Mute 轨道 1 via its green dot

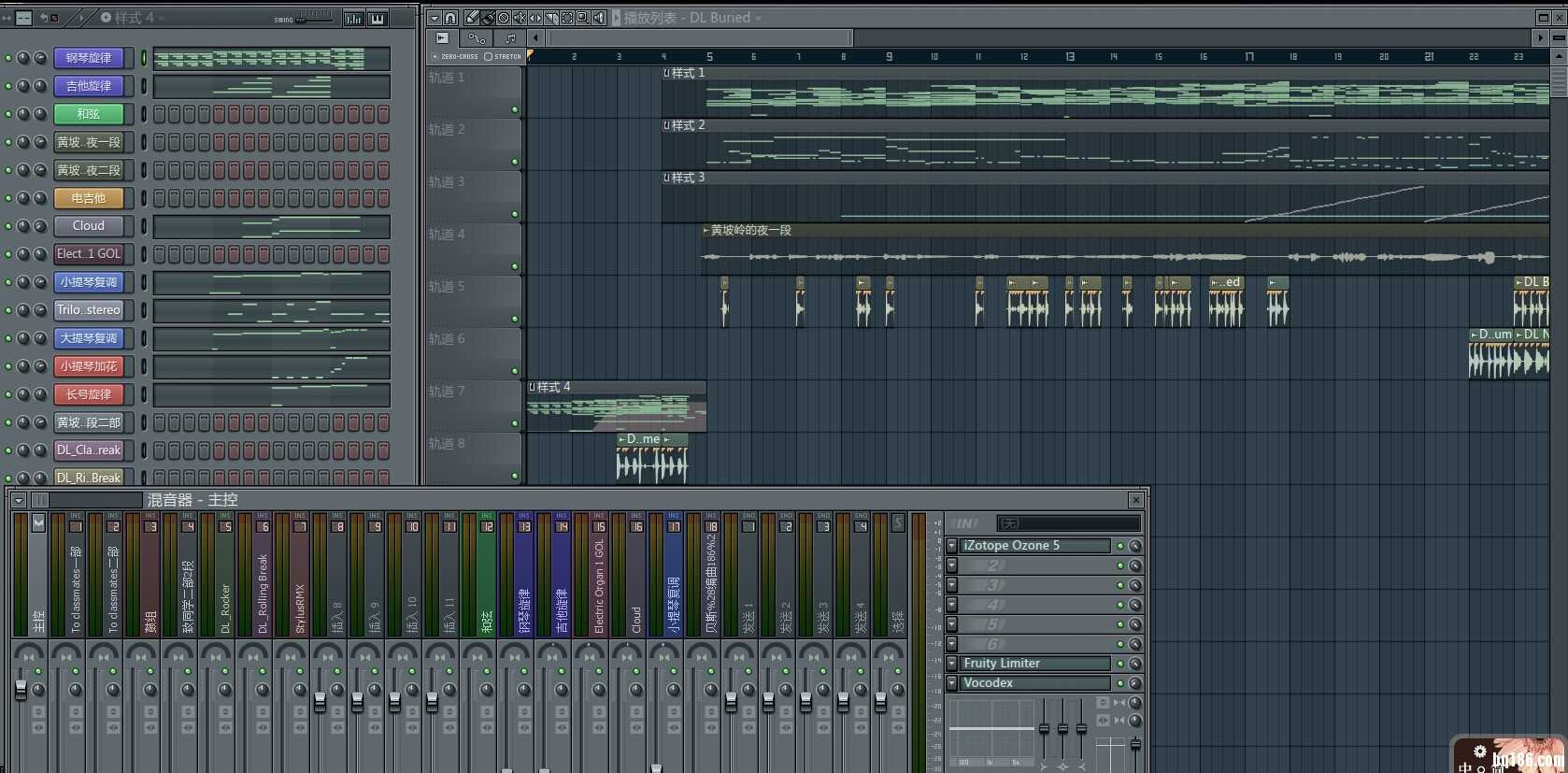point(515,110)
